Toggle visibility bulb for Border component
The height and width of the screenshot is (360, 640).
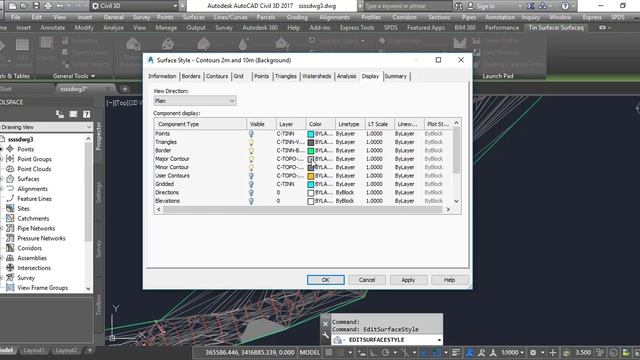251,151
